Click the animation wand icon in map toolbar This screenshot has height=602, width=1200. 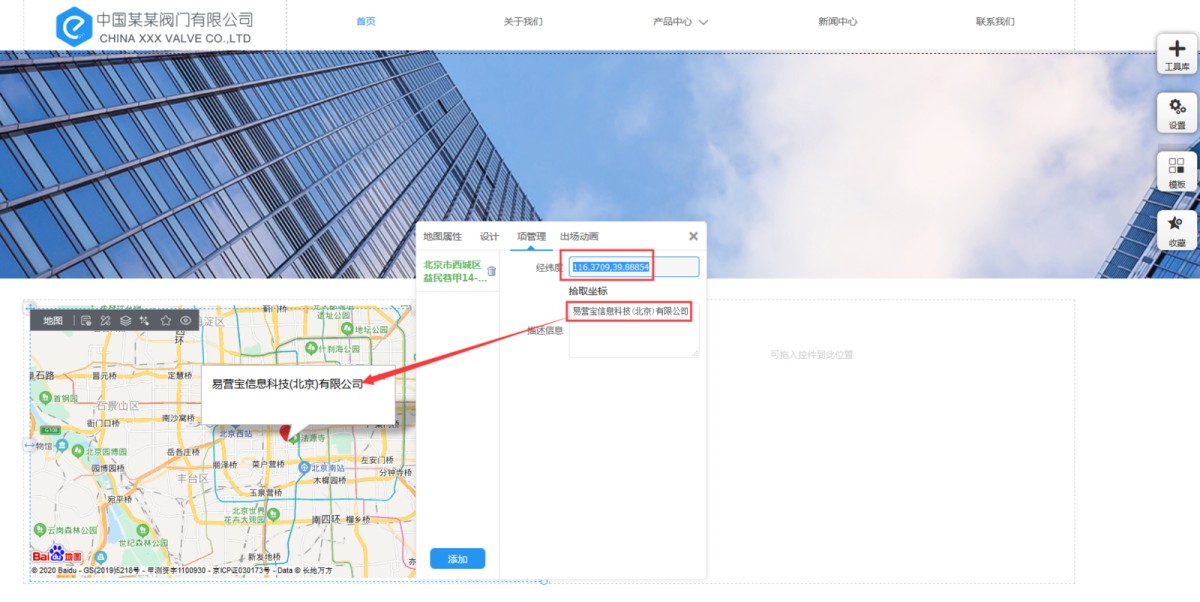(145, 321)
